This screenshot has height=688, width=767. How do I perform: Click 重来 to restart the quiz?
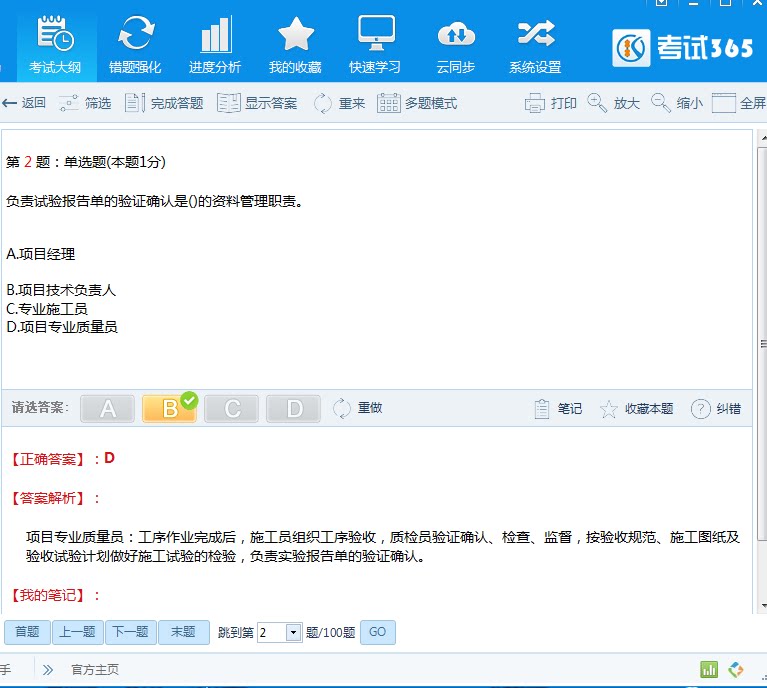[339, 103]
